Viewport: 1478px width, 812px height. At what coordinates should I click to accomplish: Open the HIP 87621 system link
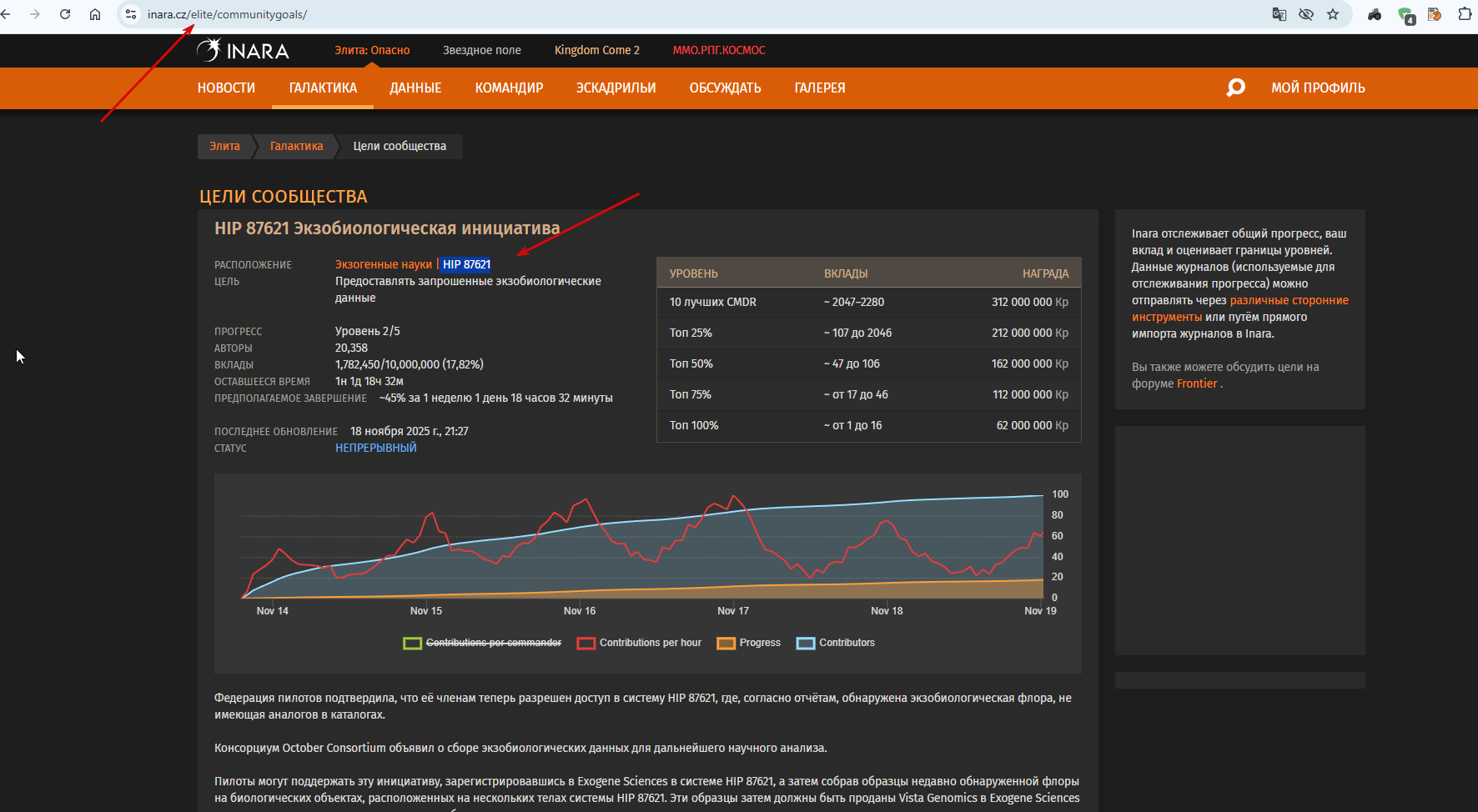coord(466,264)
